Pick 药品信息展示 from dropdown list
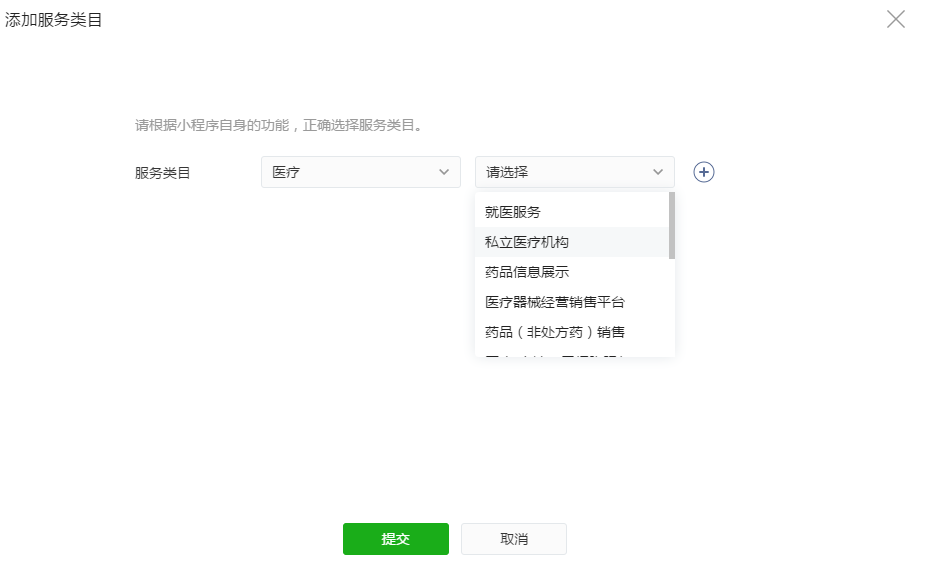933x569 pixels. pos(572,272)
